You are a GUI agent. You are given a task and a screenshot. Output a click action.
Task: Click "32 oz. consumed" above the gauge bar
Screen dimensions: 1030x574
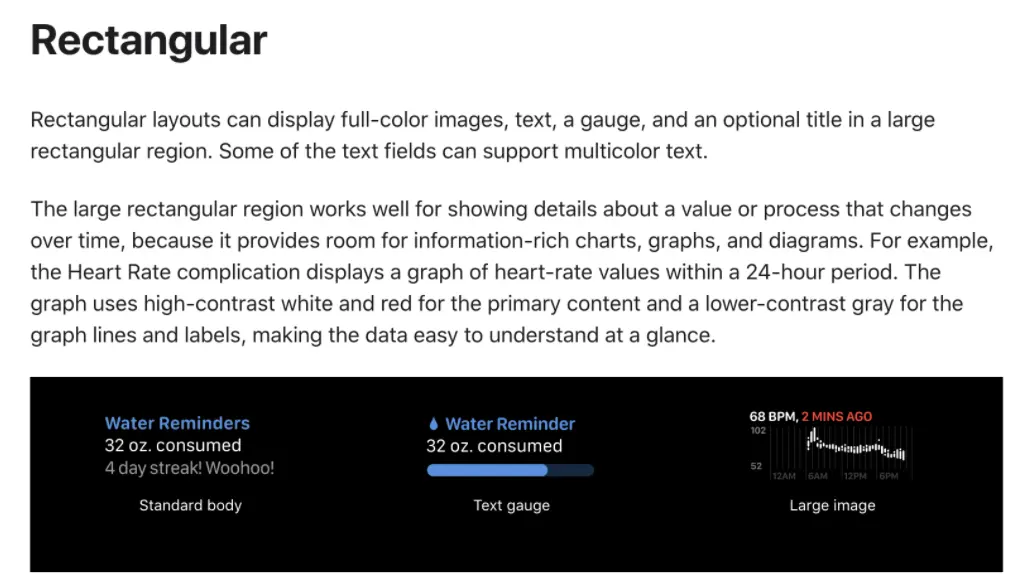pyautogui.click(x=494, y=446)
